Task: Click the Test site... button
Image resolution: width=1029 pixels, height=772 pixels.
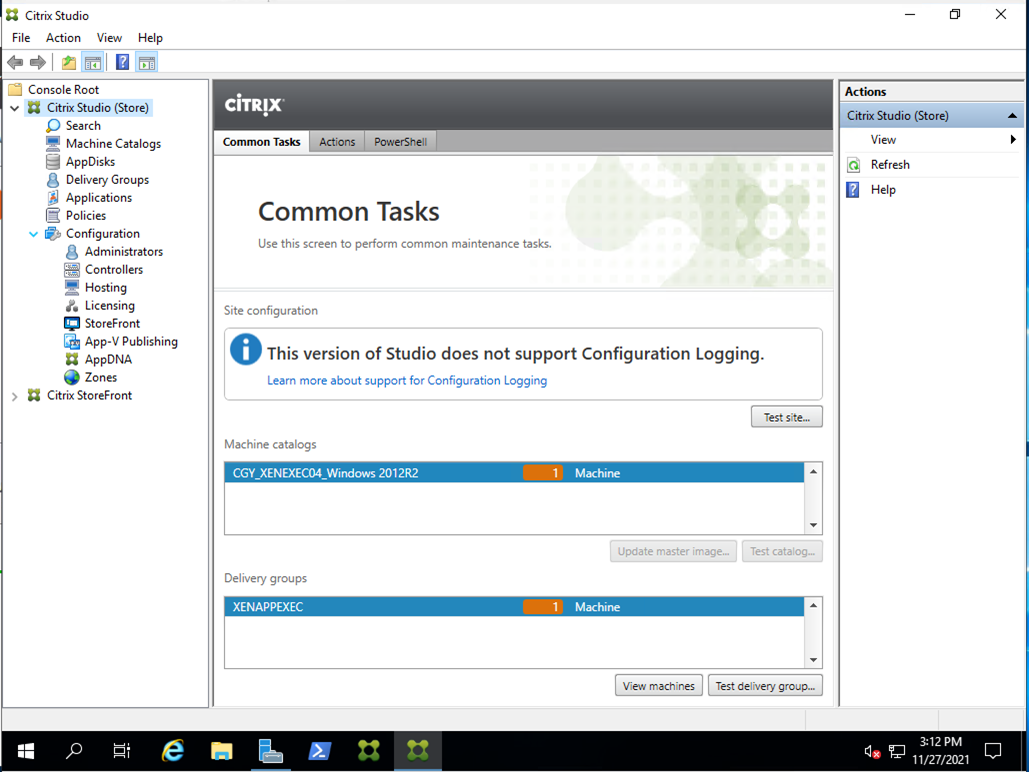Action: click(787, 418)
